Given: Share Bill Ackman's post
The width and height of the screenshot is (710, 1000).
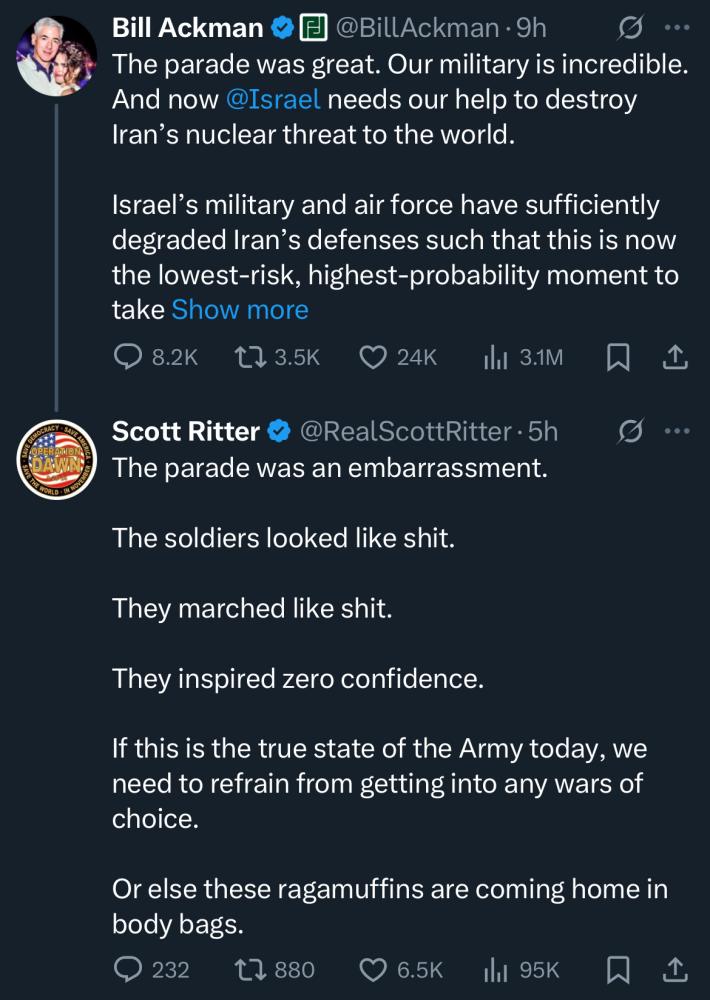Looking at the screenshot, I should point(675,357).
